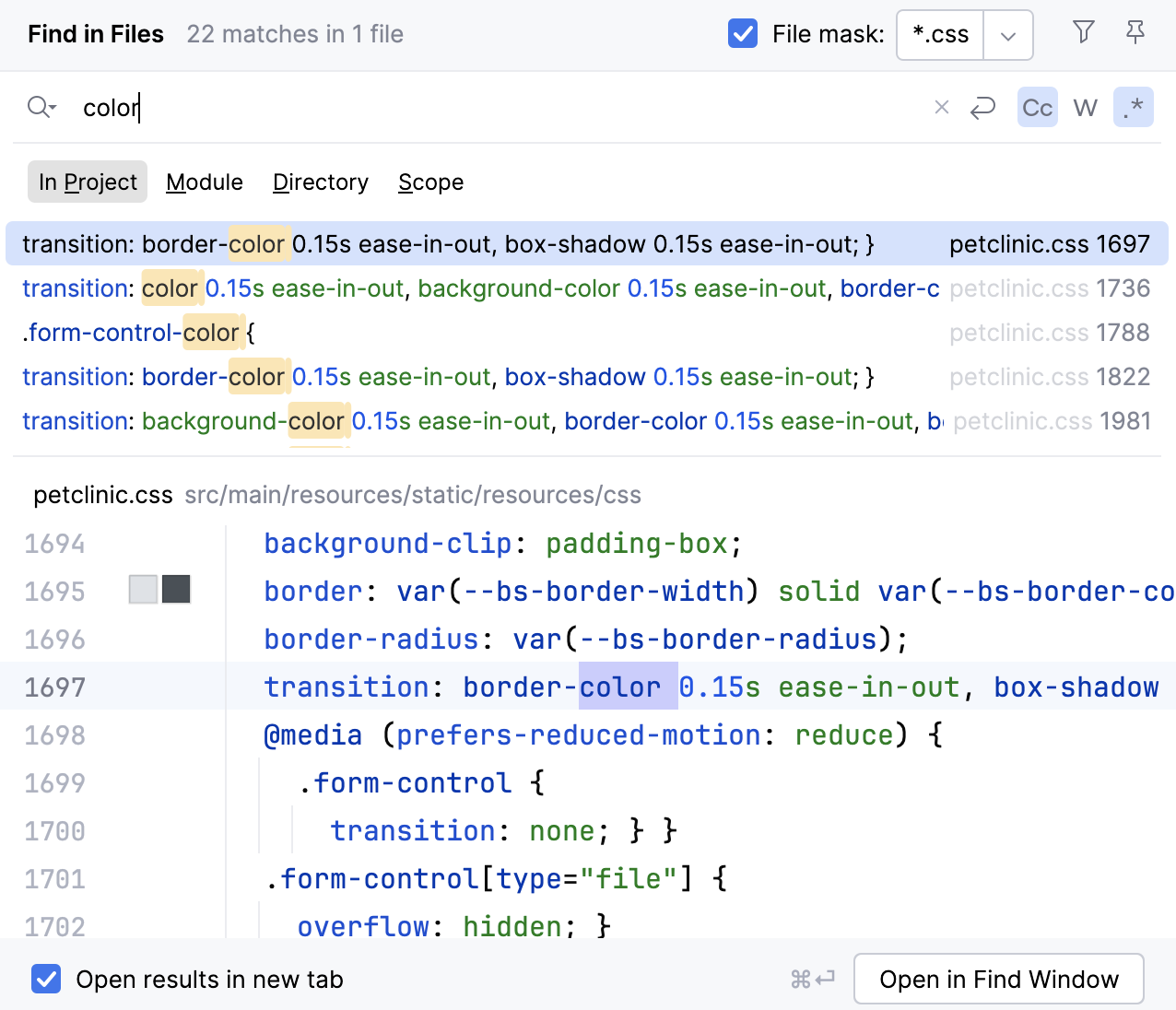Open the *.css file mask dropdown
The width and height of the screenshot is (1176, 1010).
click(1008, 34)
